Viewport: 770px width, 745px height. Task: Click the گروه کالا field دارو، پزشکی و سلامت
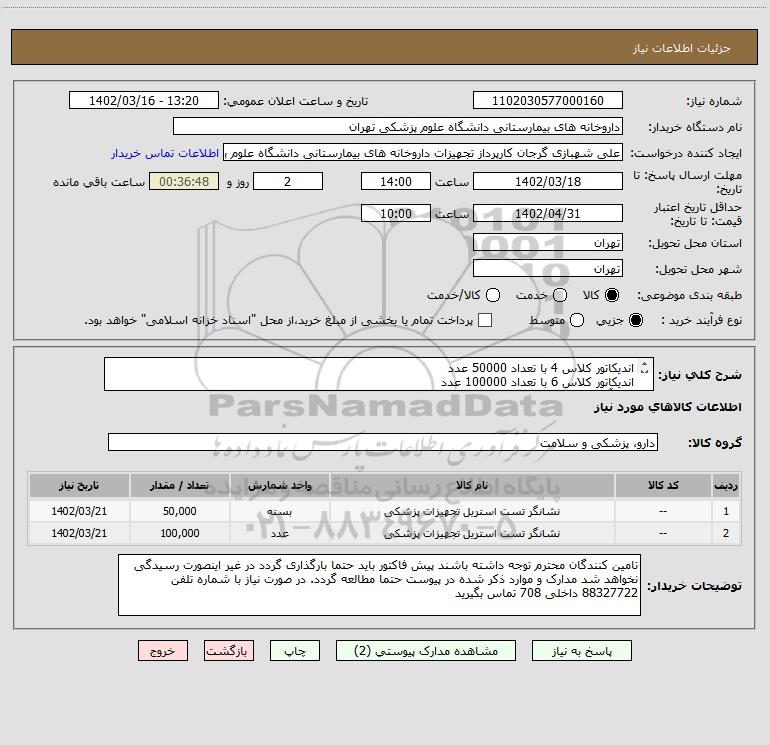click(x=383, y=442)
